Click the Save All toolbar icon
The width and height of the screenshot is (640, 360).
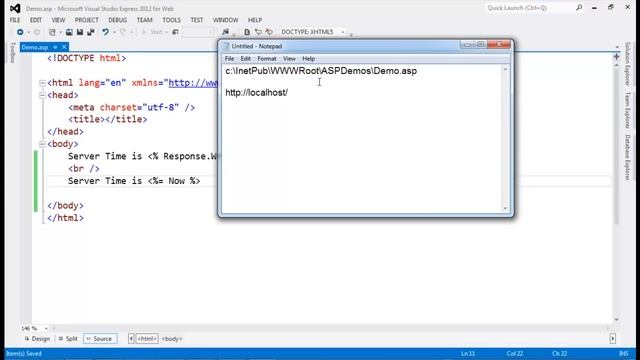click(91, 32)
